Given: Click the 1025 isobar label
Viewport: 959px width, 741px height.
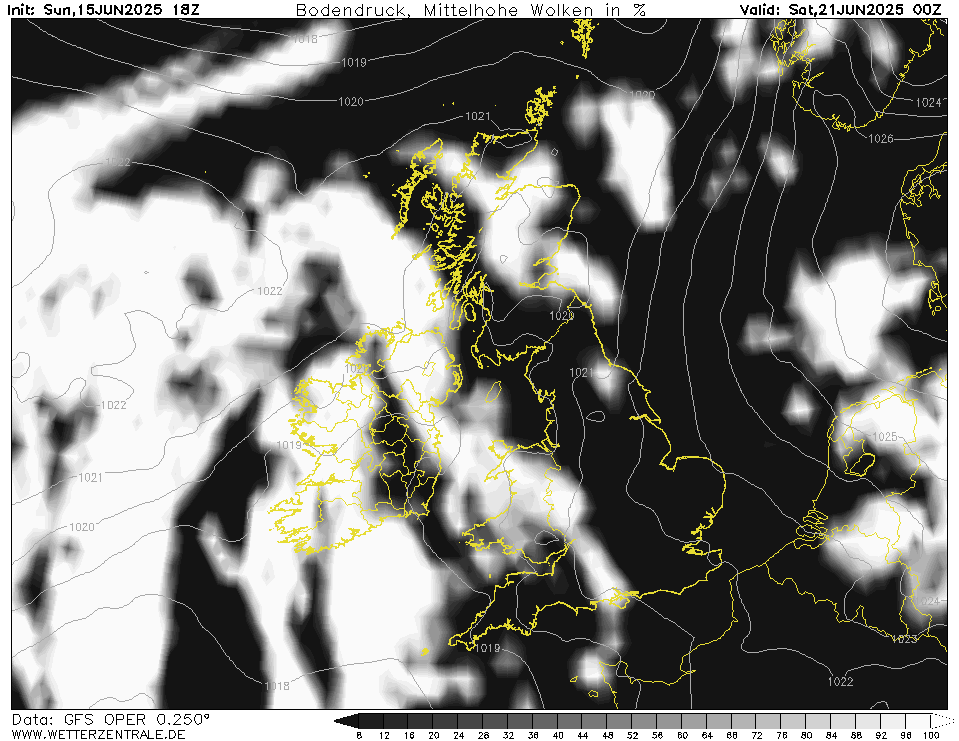Looking at the screenshot, I should pyautogui.click(x=884, y=437).
